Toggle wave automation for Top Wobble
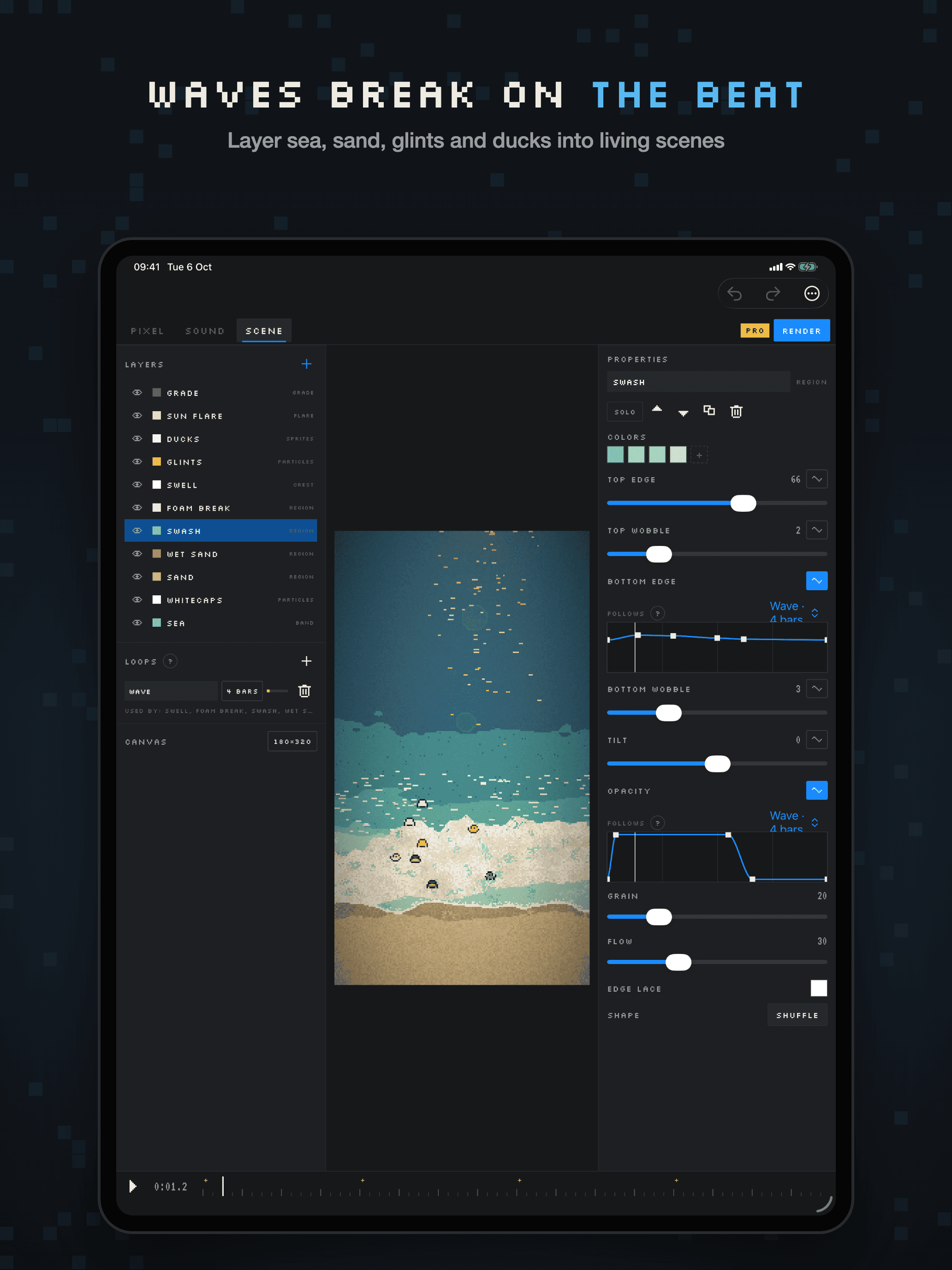This screenshot has width=952, height=1270. pos(816,530)
